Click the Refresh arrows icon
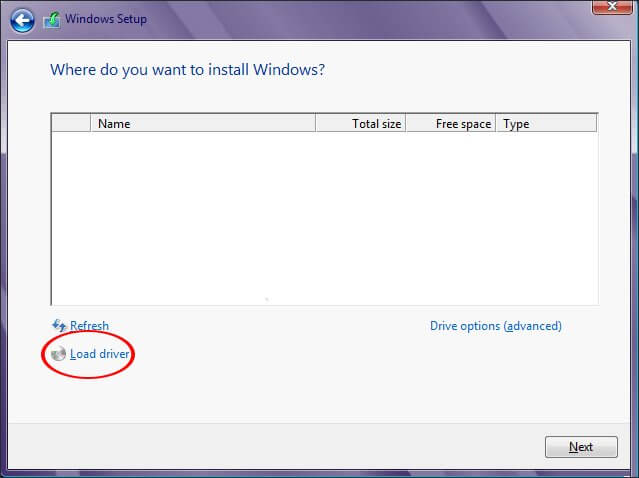Image resolution: width=639 pixels, height=478 pixels. (x=59, y=326)
